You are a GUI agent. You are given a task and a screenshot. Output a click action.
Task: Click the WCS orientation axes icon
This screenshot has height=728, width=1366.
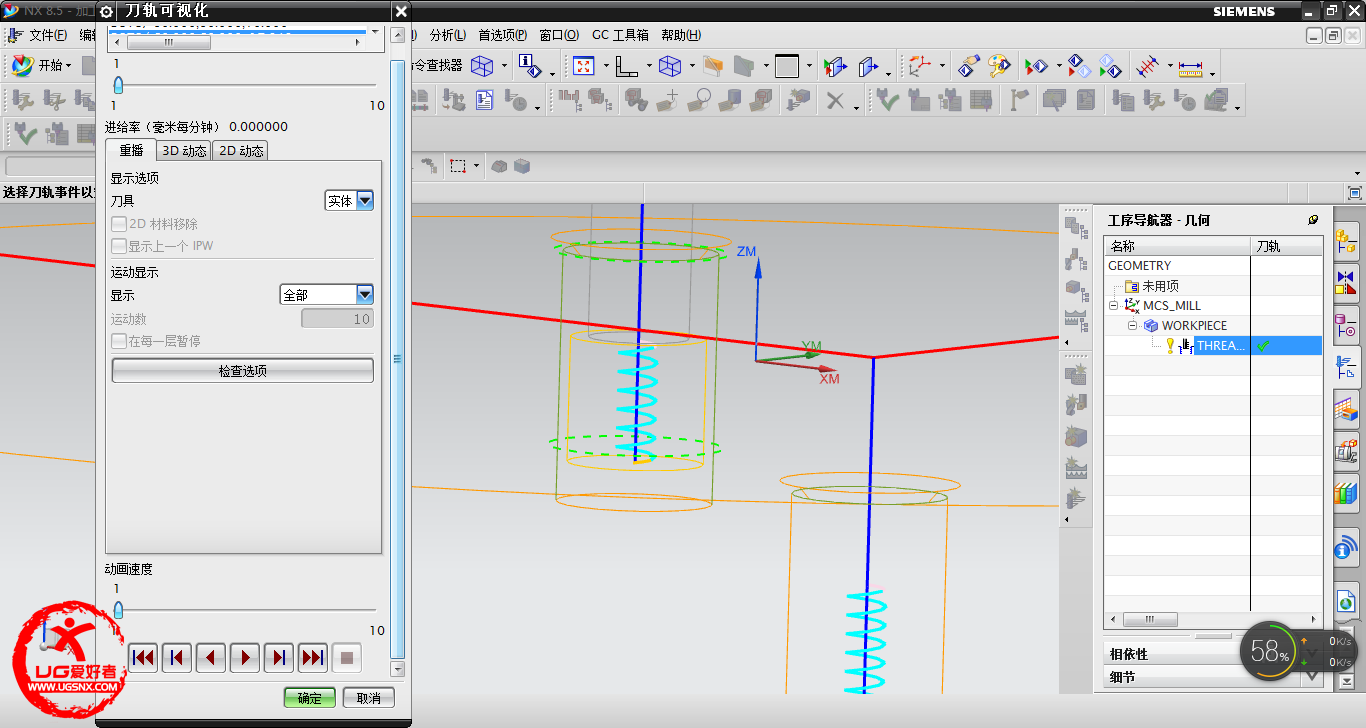(919, 66)
